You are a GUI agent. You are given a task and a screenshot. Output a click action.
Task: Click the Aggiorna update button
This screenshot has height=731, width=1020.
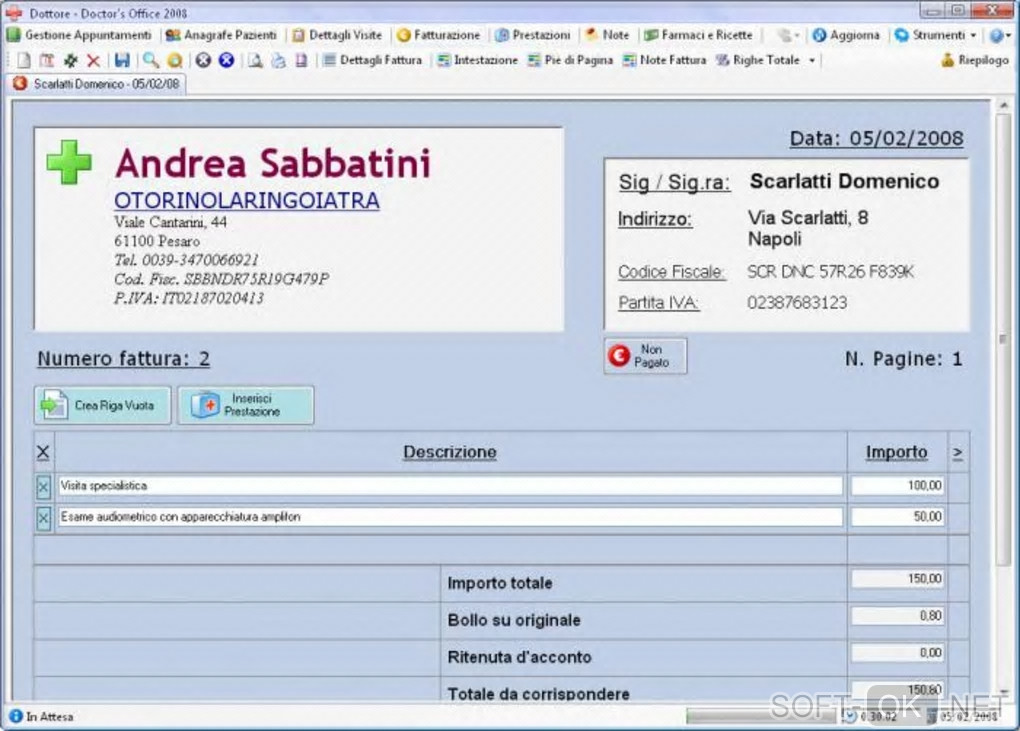846,35
